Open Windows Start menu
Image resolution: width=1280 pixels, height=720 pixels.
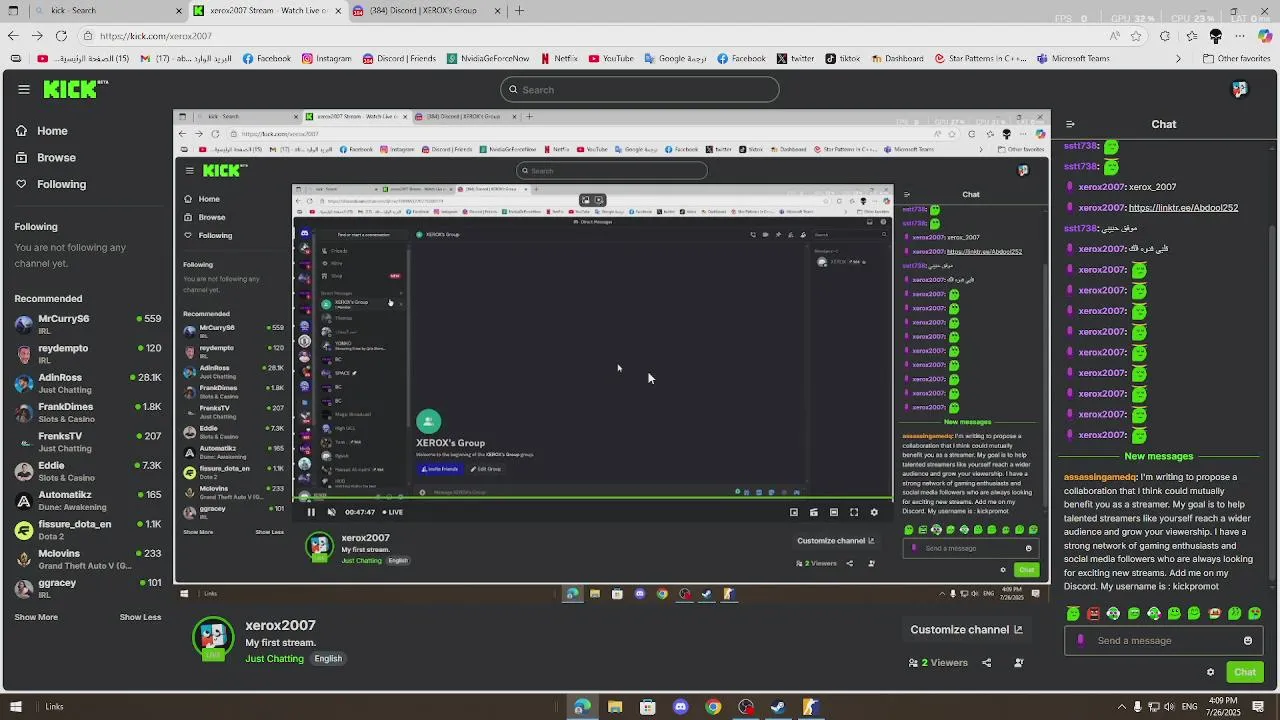click(x=15, y=707)
